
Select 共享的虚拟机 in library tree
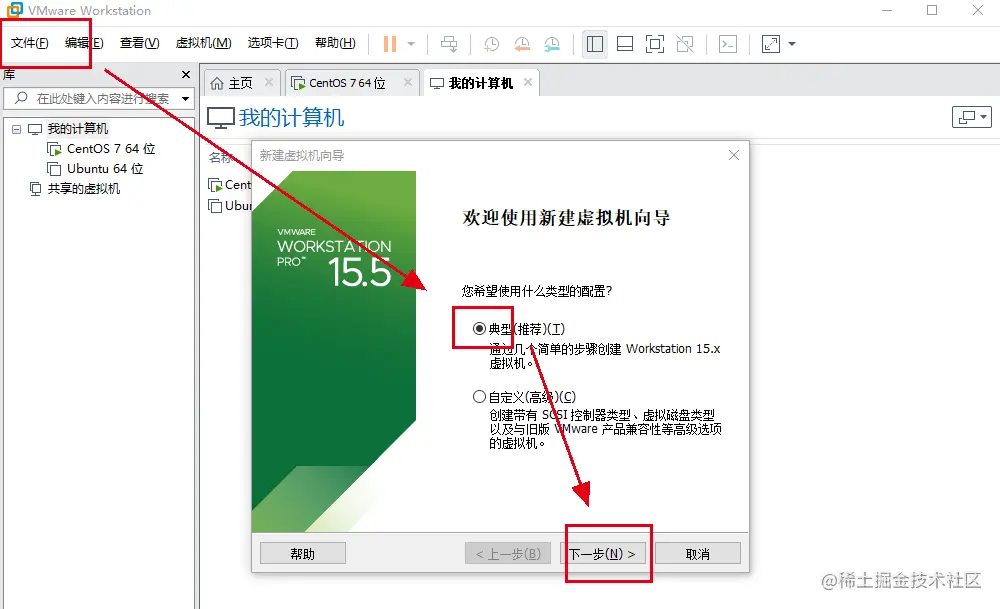point(84,189)
